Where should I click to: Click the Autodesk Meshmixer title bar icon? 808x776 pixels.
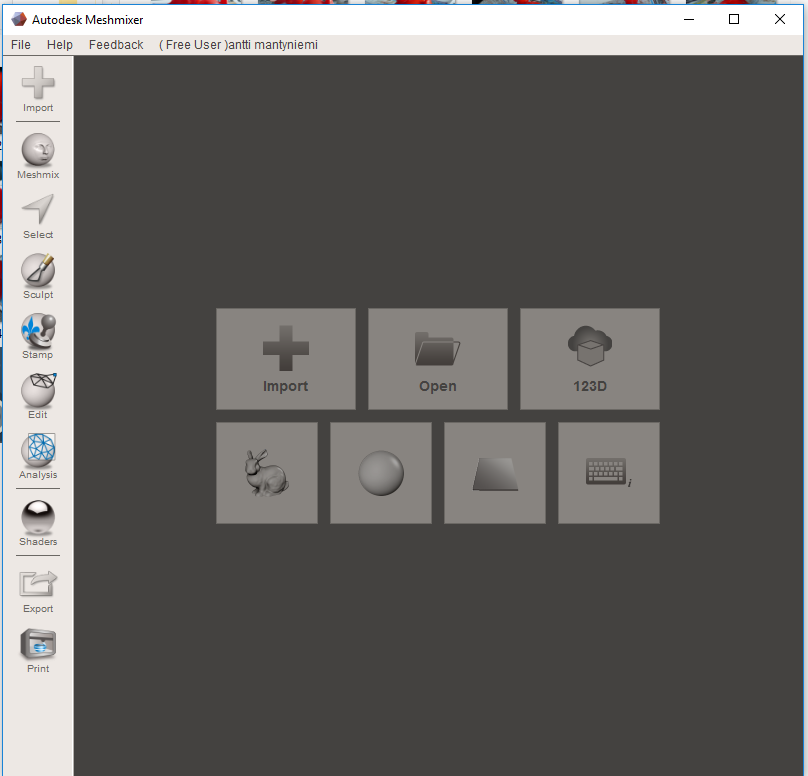(19, 20)
